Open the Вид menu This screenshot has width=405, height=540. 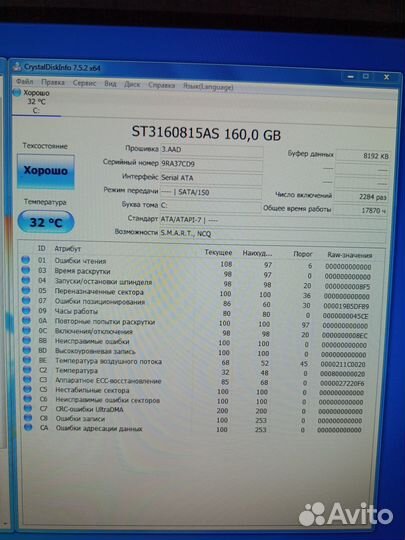[x=110, y=84]
